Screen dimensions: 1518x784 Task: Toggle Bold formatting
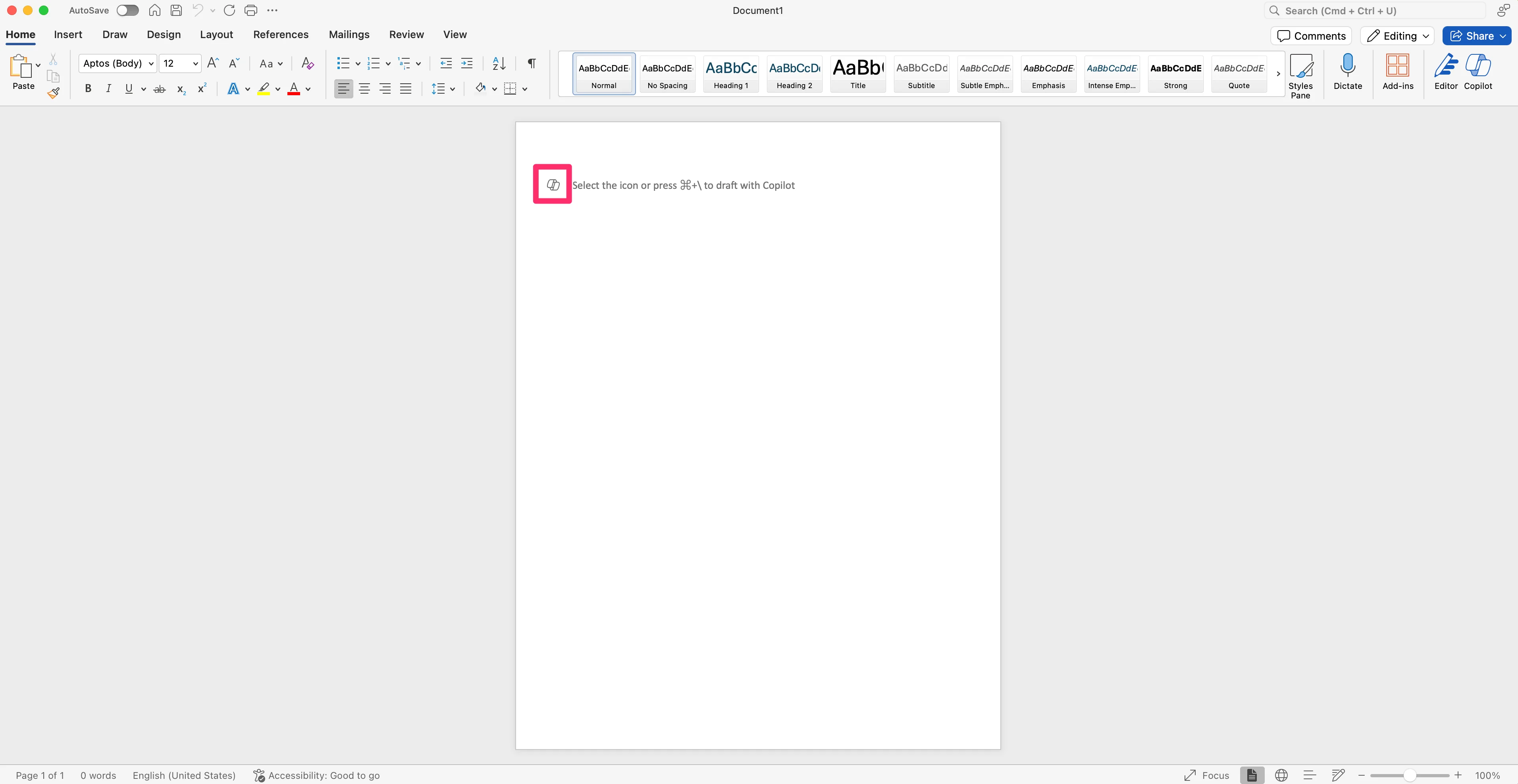pyautogui.click(x=88, y=88)
